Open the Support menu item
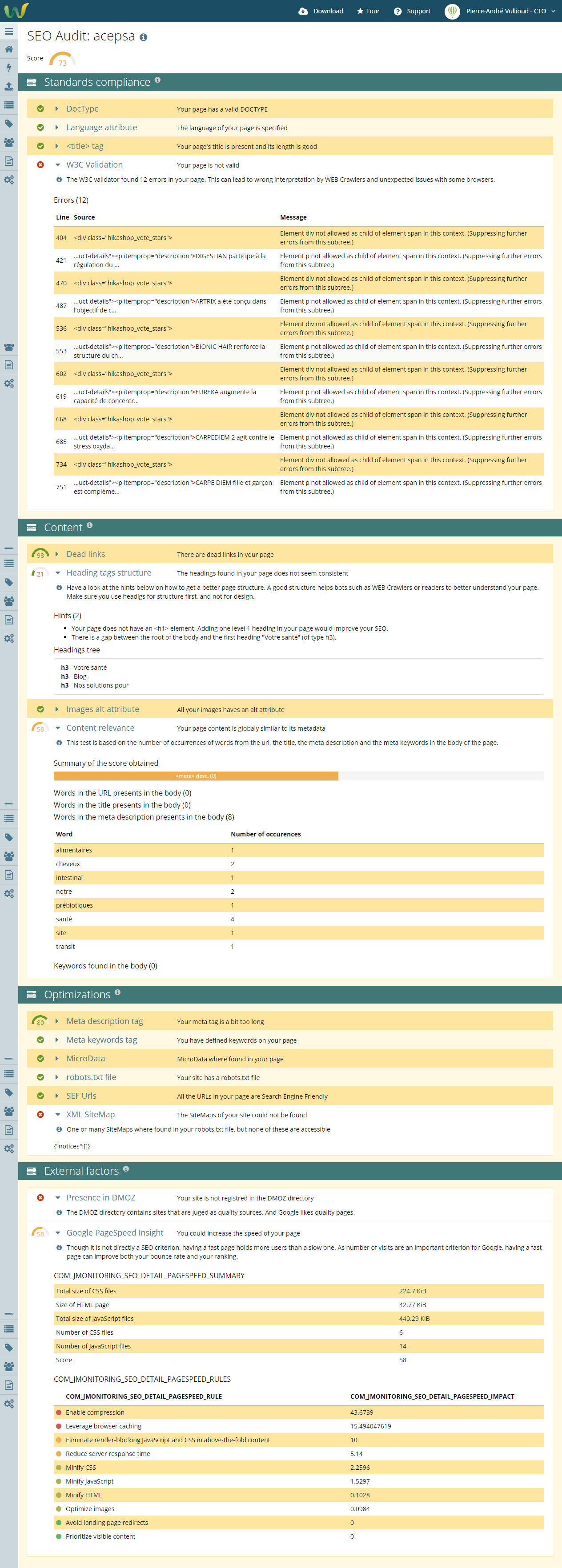562x1568 pixels. tap(412, 11)
